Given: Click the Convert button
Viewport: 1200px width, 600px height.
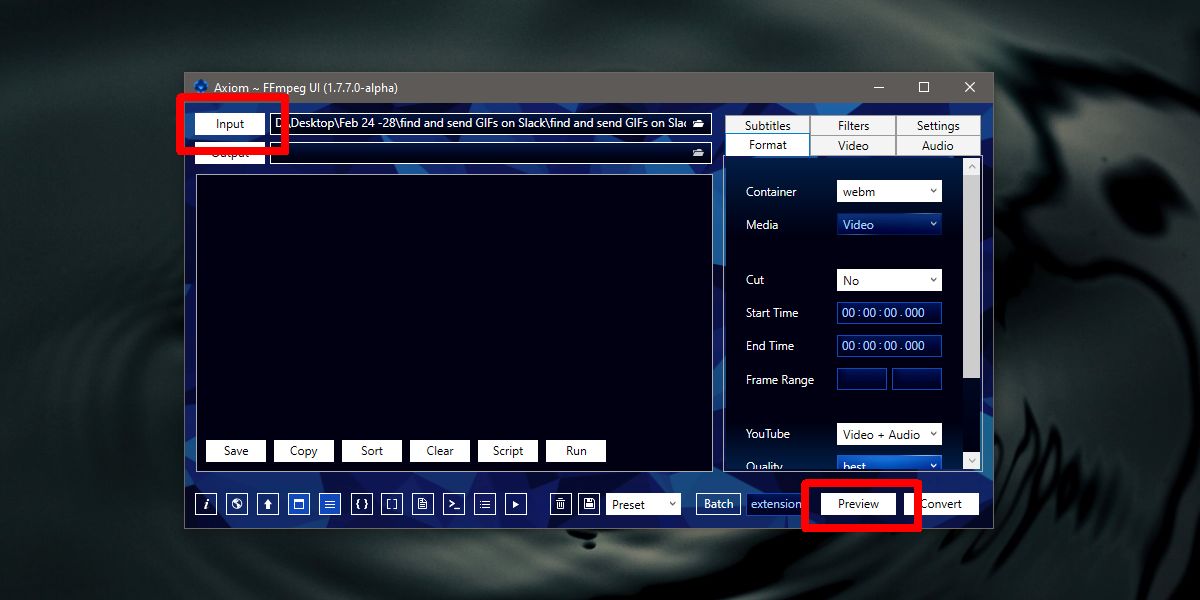Looking at the screenshot, I should (x=941, y=504).
